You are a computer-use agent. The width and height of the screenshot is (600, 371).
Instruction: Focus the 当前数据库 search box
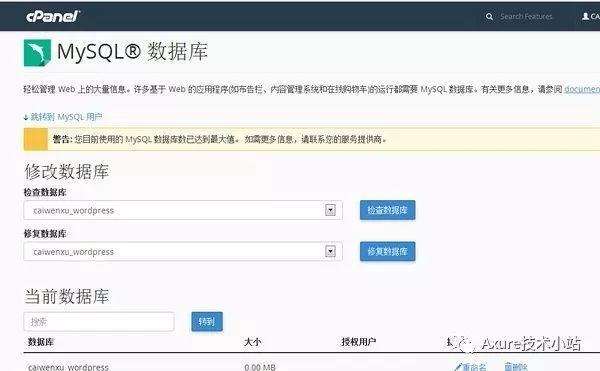coord(99,322)
